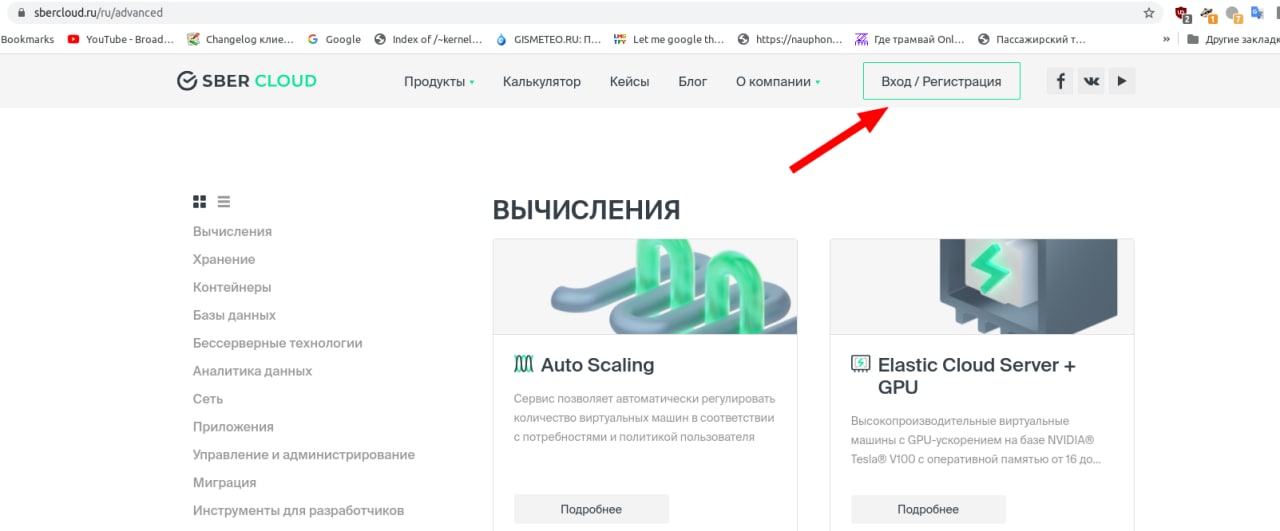Expand the Продукты dropdown menu

(x=439, y=82)
